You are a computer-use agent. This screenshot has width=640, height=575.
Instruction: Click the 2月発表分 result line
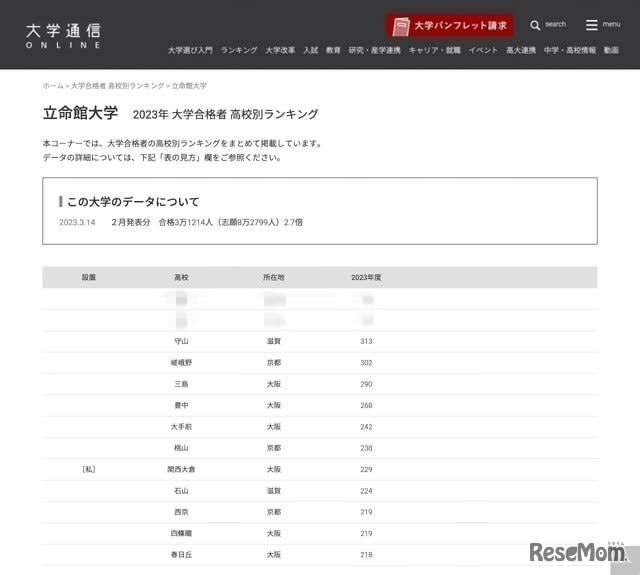[207, 222]
